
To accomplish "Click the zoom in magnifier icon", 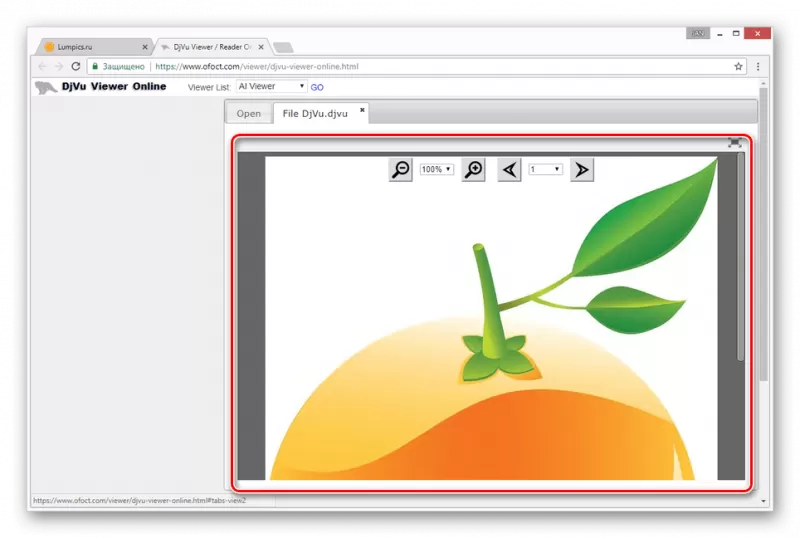I will (473, 169).
